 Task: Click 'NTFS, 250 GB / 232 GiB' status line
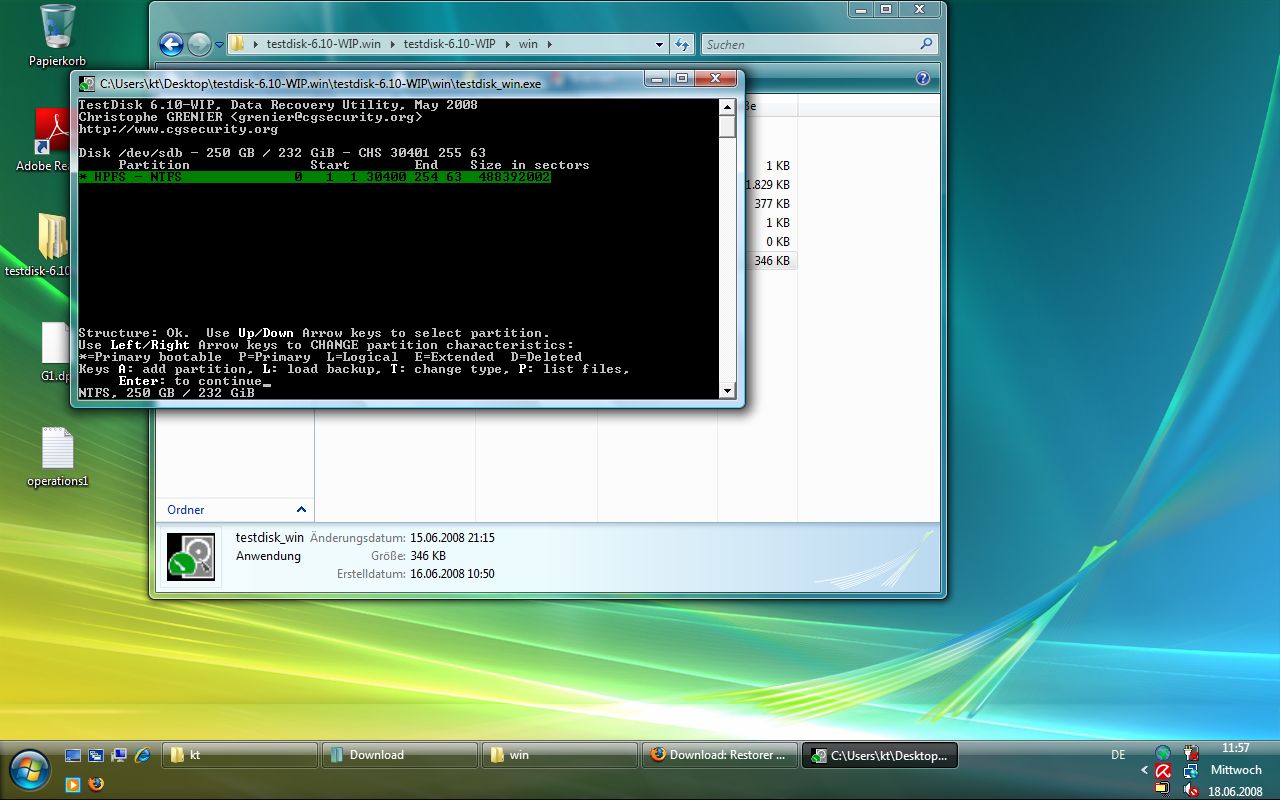coord(166,393)
